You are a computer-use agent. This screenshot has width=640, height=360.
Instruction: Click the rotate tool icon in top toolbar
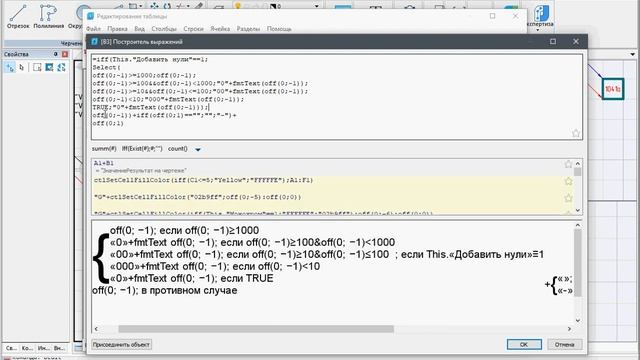coord(167,5)
